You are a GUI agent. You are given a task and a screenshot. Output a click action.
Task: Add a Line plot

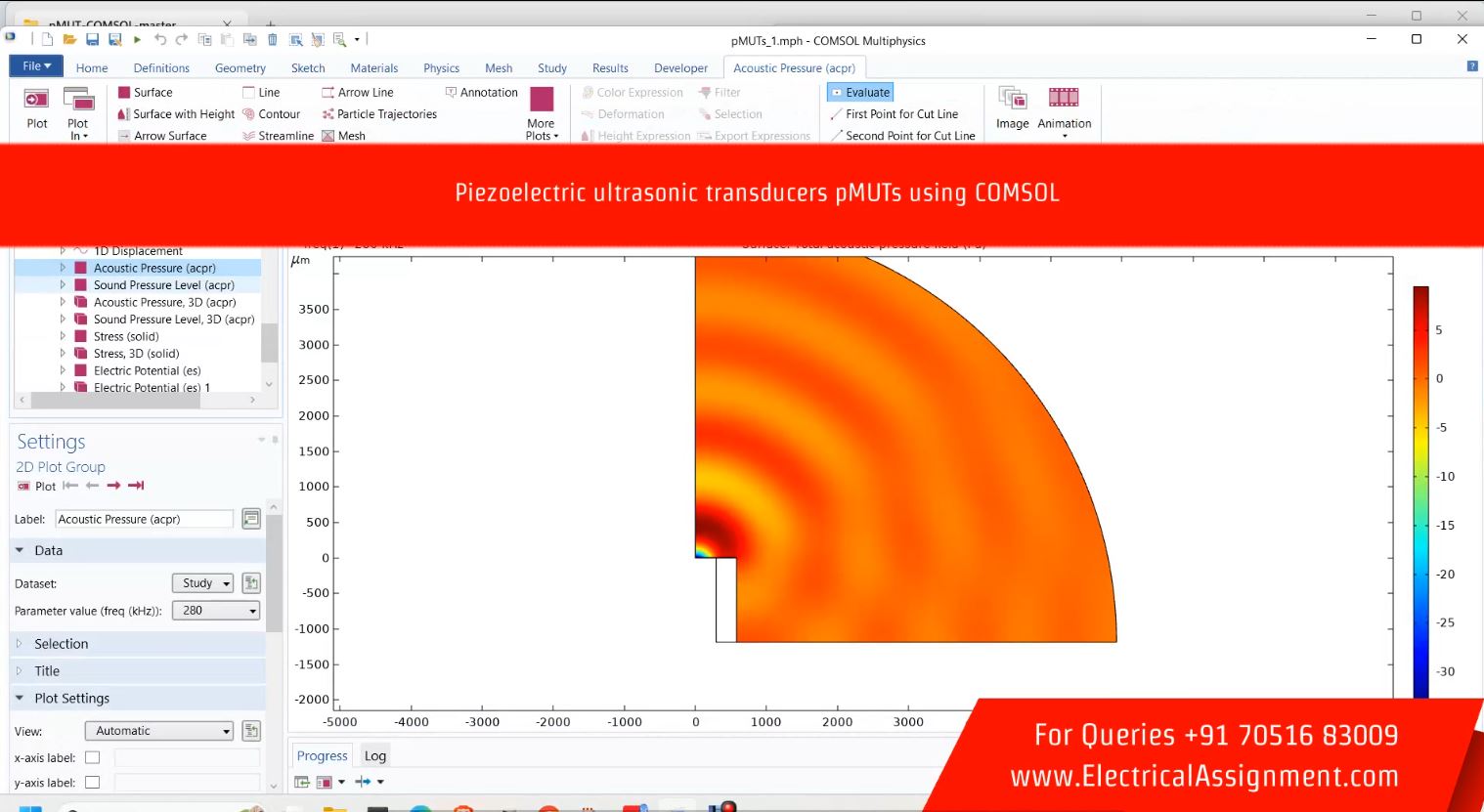coord(261,93)
